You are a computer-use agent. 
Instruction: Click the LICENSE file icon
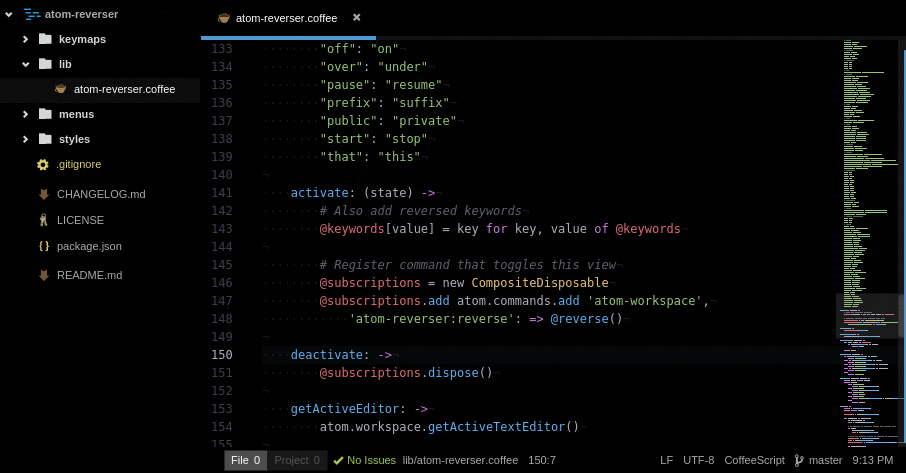point(43,220)
